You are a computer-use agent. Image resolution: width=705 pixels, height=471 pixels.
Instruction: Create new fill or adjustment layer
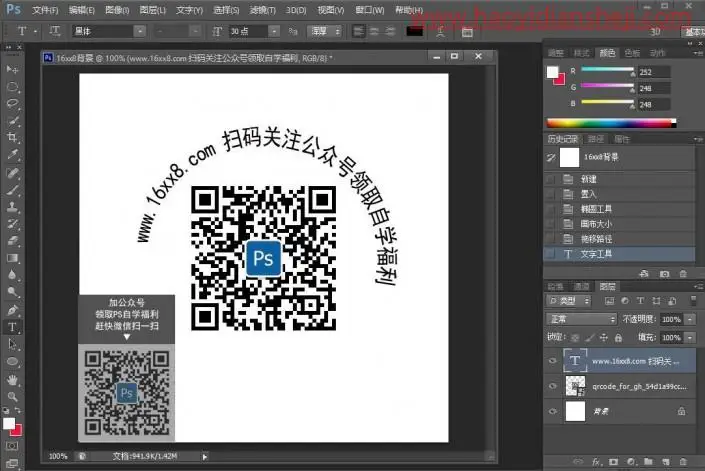click(631, 462)
